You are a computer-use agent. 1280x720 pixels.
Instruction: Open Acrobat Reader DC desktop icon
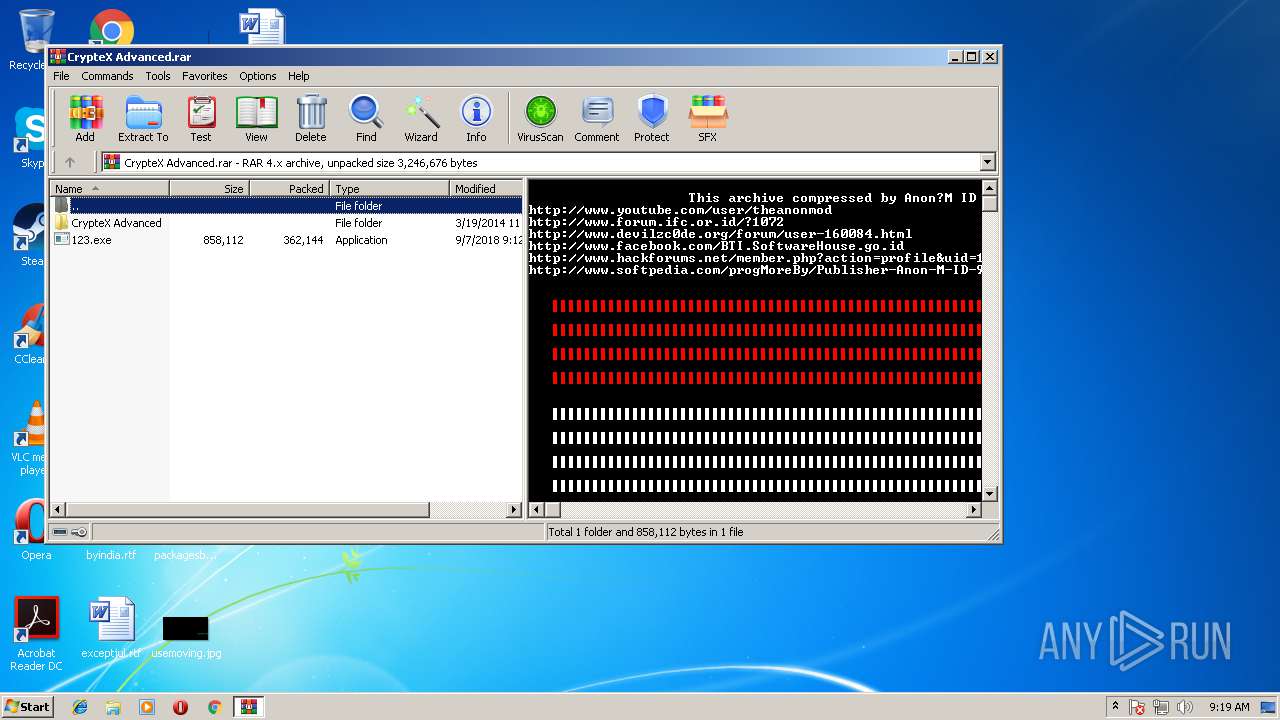(x=36, y=634)
